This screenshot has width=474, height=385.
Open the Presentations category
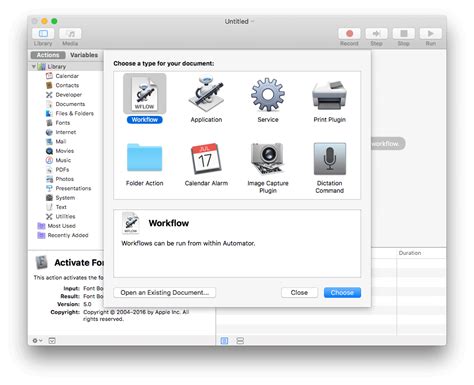73,188
